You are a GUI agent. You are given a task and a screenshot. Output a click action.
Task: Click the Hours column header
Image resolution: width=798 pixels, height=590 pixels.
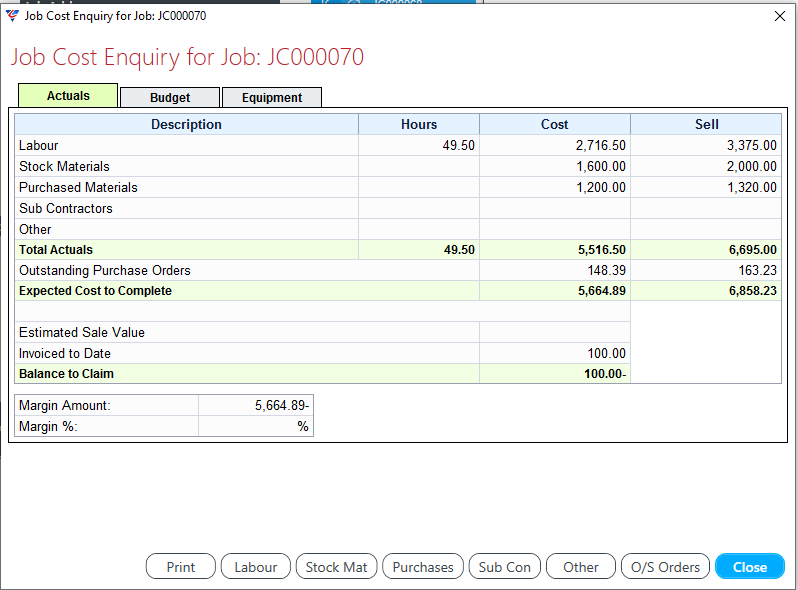coord(419,125)
